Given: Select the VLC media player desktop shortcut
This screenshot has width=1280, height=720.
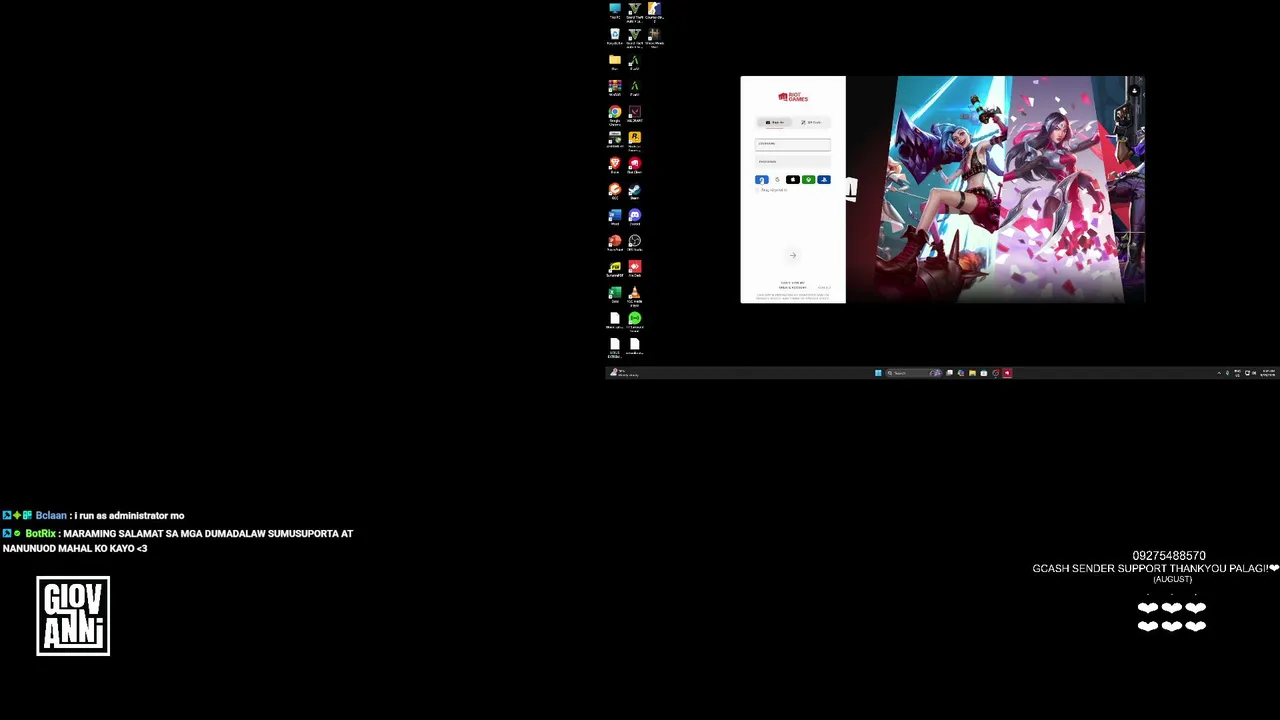Looking at the screenshot, I should [634, 295].
